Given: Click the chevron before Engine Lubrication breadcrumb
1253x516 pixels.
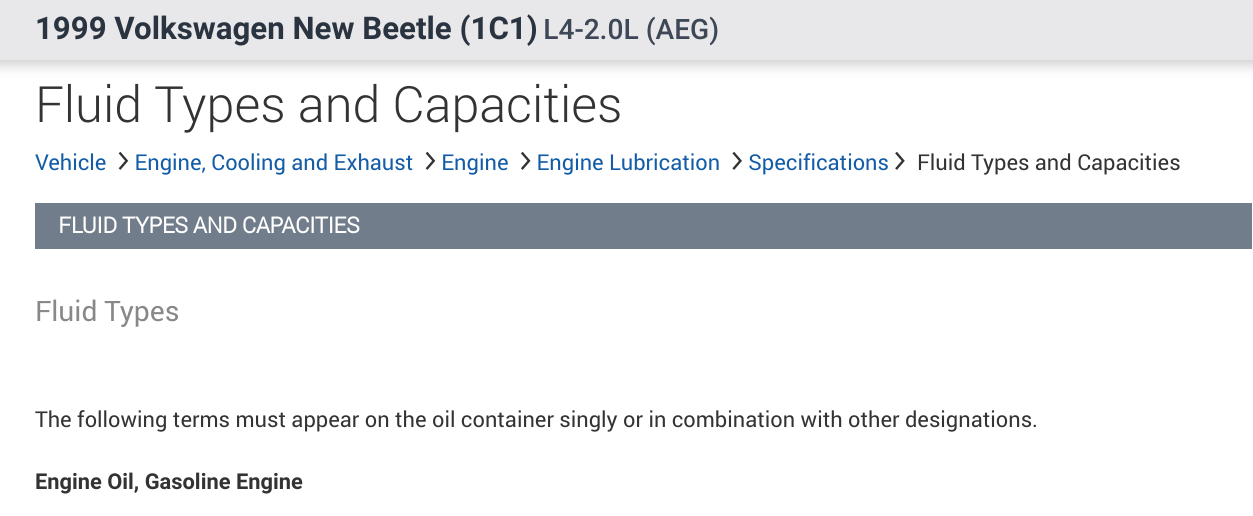Looking at the screenshot, I should pyautogui.click(x=525, y=161).
